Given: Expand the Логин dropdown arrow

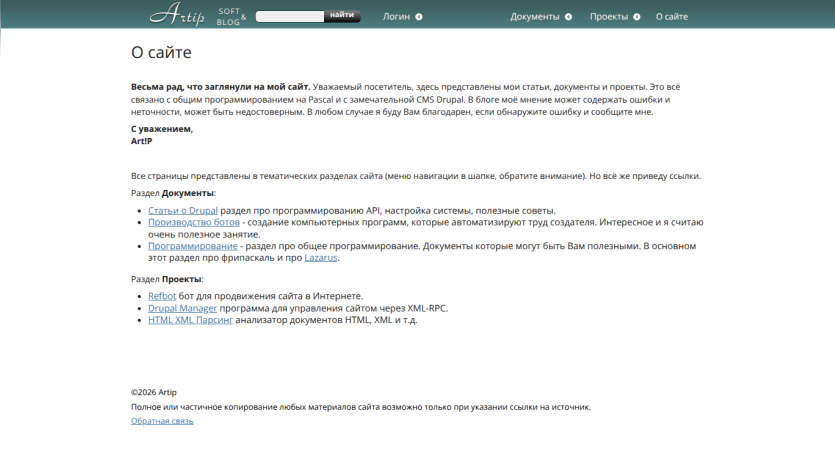Looking at the screenshot, I should [419, 17].
